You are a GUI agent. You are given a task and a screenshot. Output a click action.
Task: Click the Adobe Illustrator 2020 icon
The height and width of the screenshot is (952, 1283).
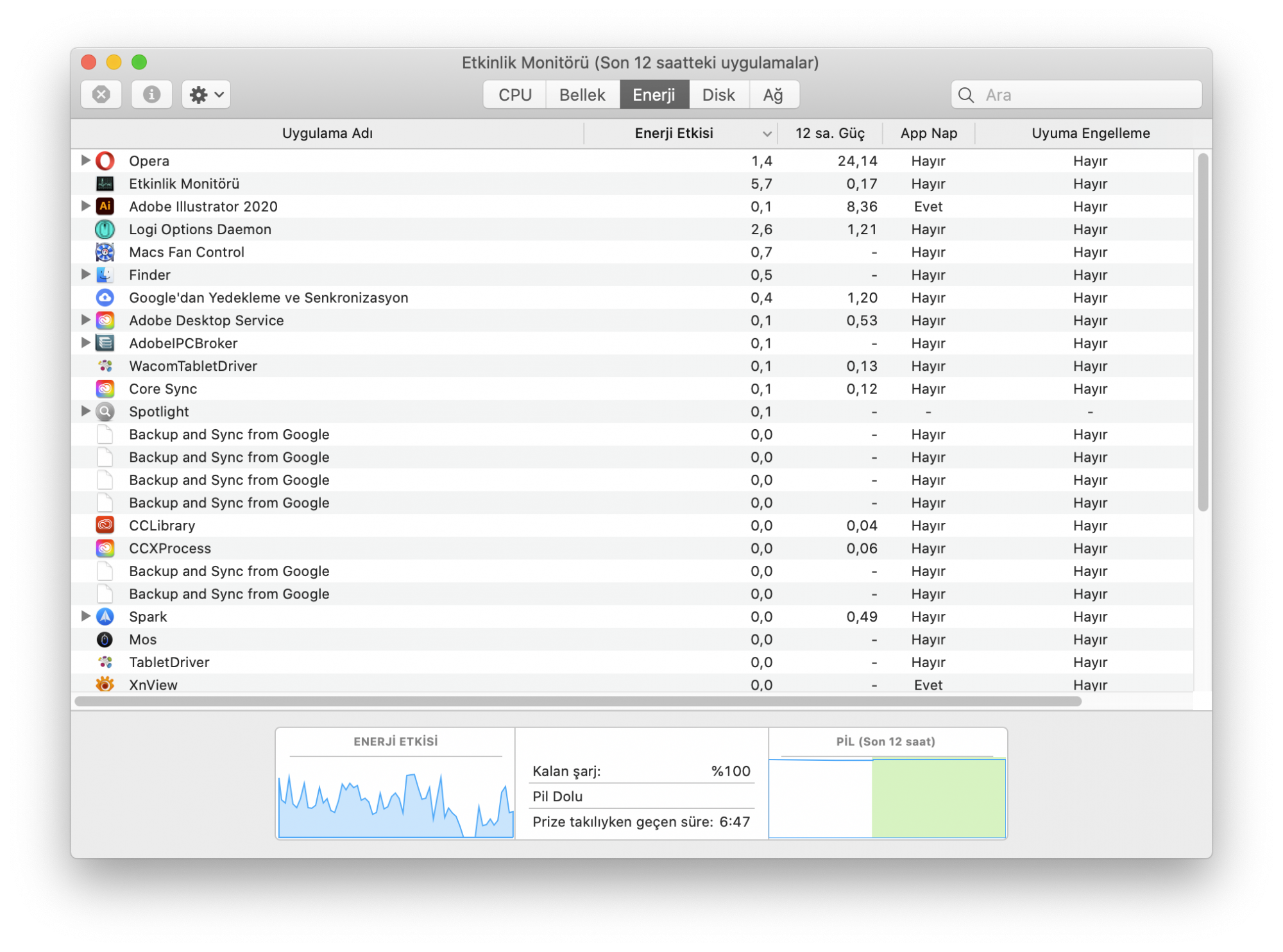pos(105,207)
